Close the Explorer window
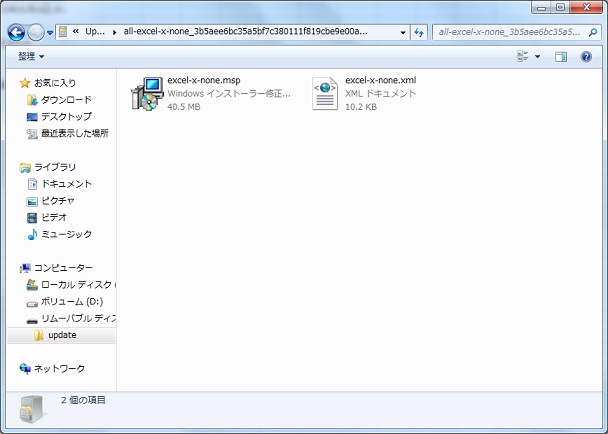This screenshot has height=434, width=608. pos(586,7)
